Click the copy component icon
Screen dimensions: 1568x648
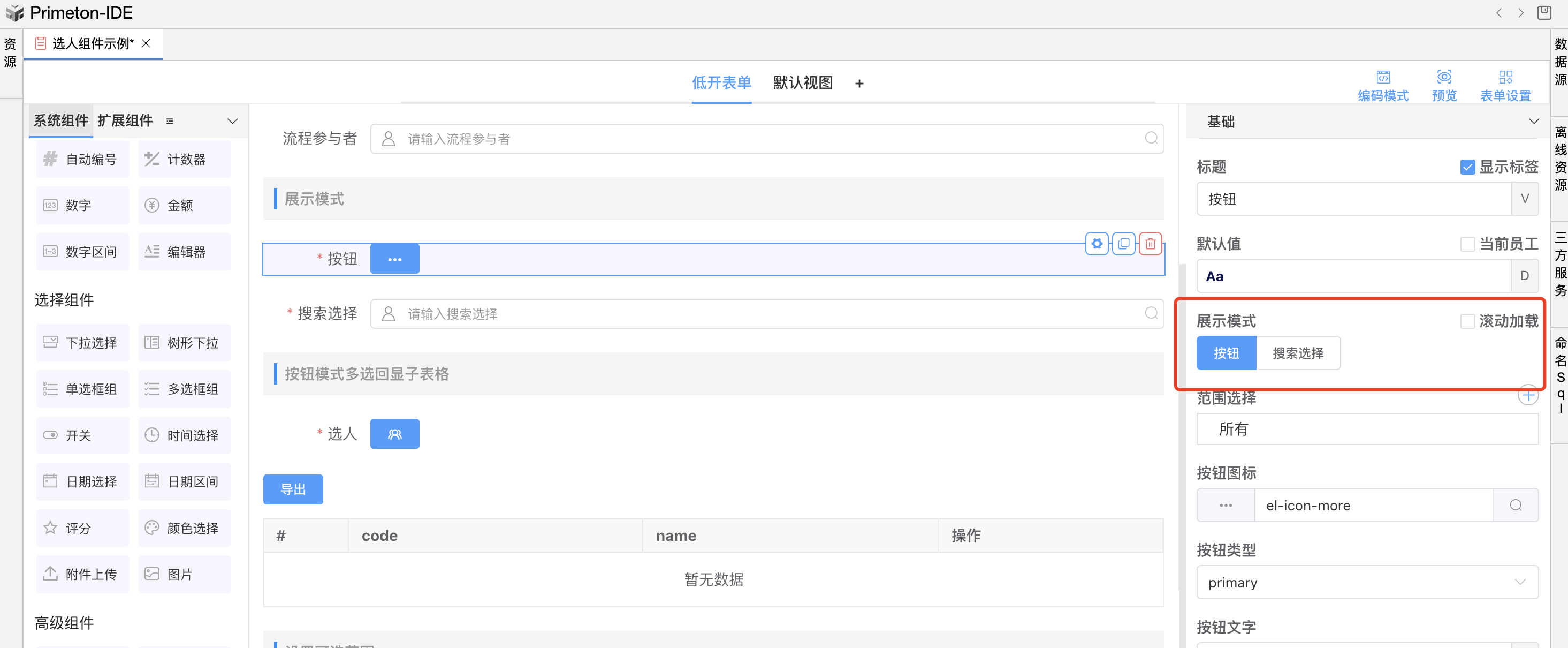[x=1123, y=244]
